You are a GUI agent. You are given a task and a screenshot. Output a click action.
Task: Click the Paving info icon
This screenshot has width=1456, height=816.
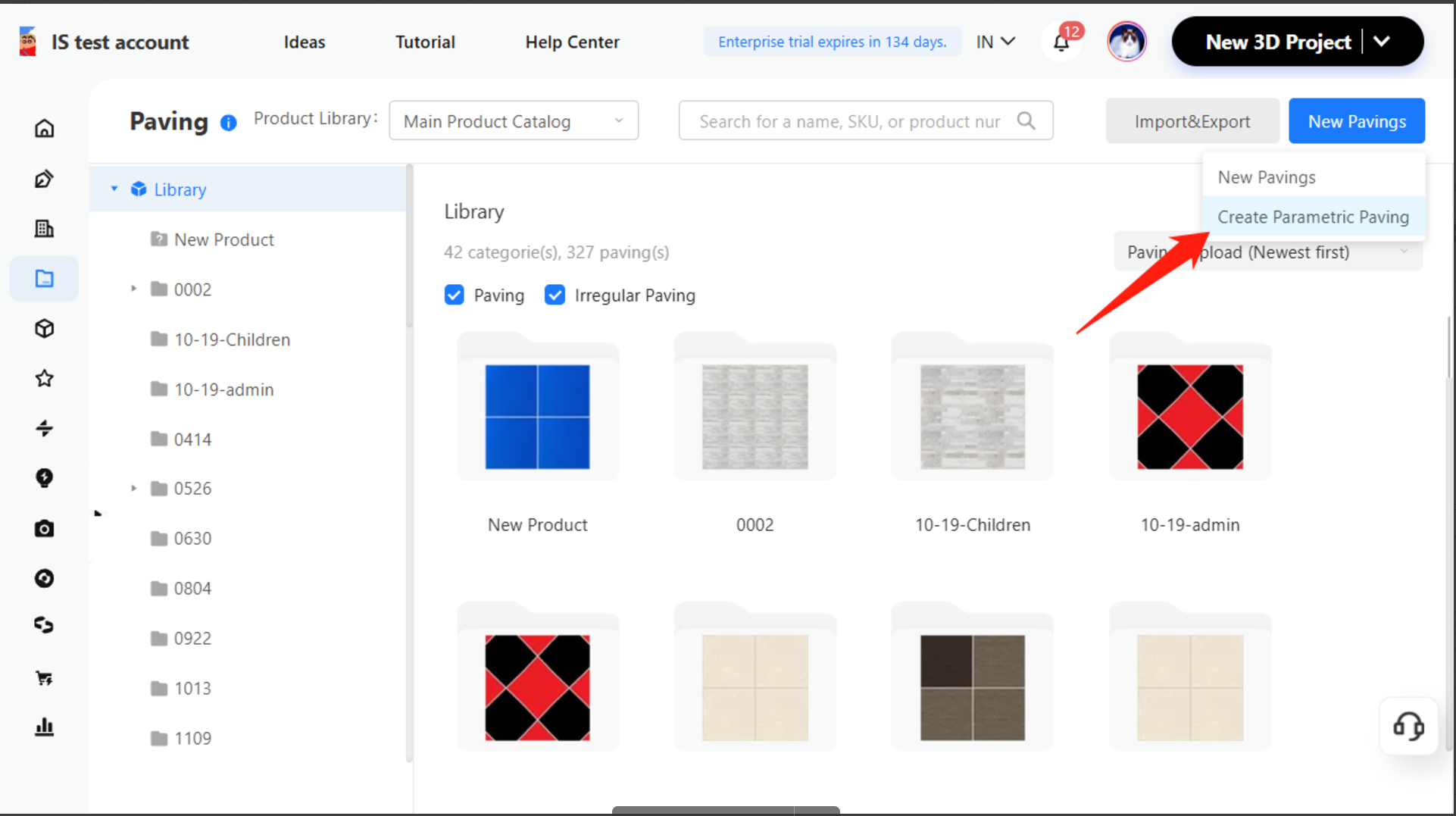(228, 123)
